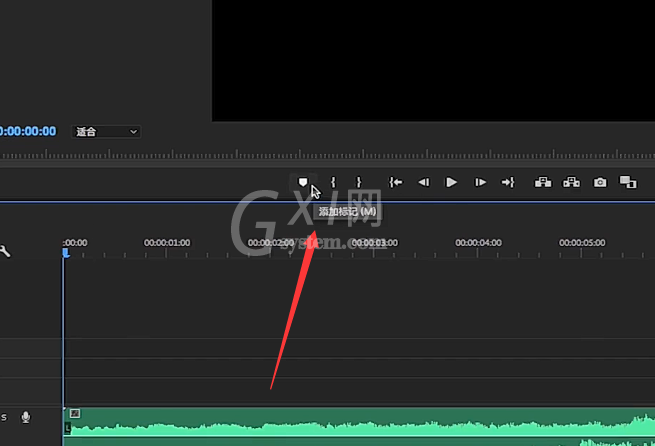Screen dimensions: 655x446
Task: Click timeline ruler at 00:00:04:00
Action: click(478, 243)
